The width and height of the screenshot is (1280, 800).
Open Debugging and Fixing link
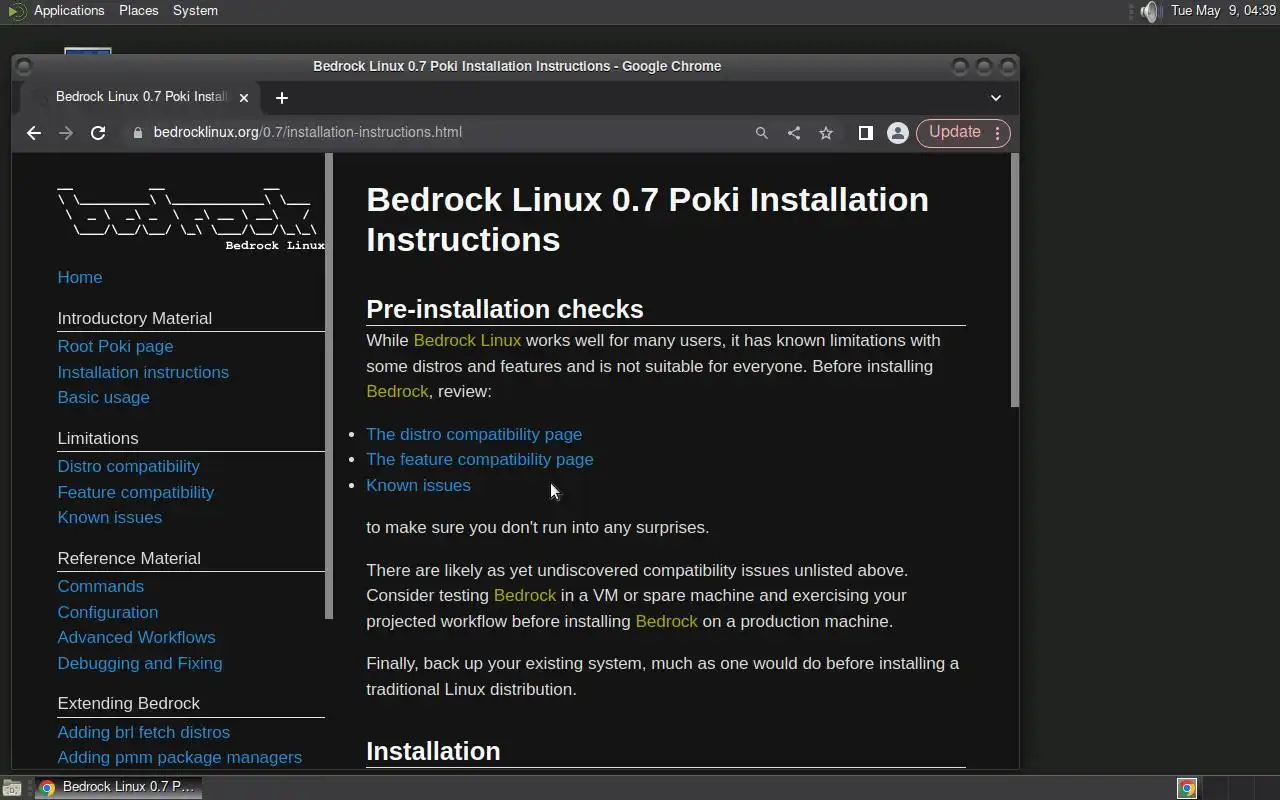(140, 663)
